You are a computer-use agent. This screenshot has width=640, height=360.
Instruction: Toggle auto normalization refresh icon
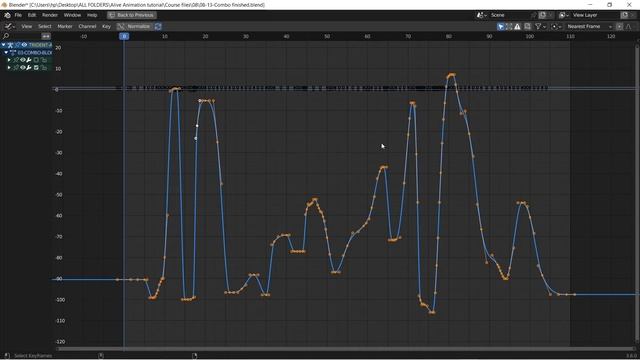tap(158, 27)
